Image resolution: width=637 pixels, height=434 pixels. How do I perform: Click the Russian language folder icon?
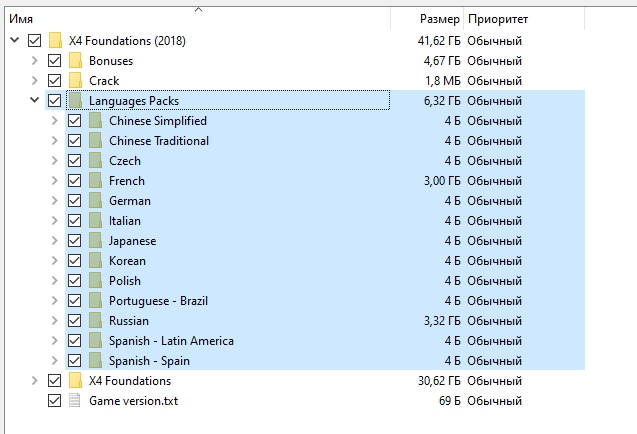point(95,321)
